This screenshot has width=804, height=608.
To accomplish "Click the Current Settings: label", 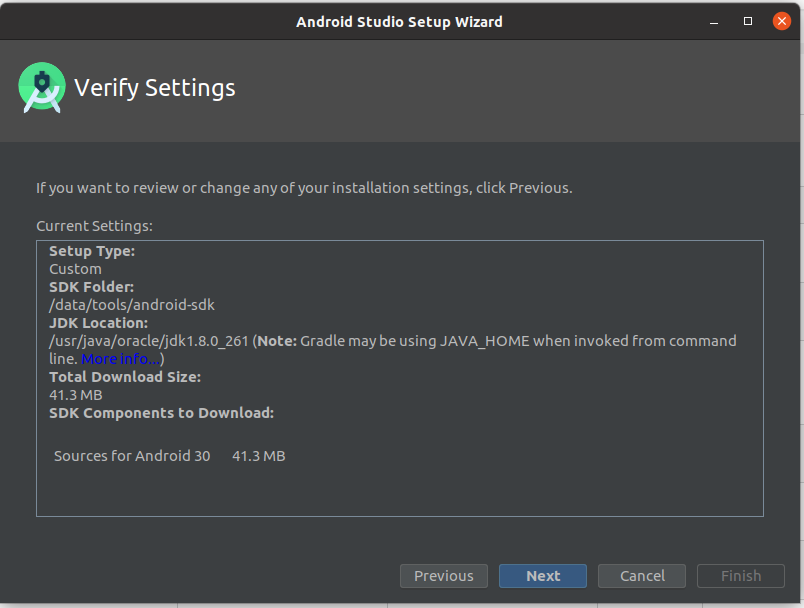I will pyautogui.click(x=94, y=226).
